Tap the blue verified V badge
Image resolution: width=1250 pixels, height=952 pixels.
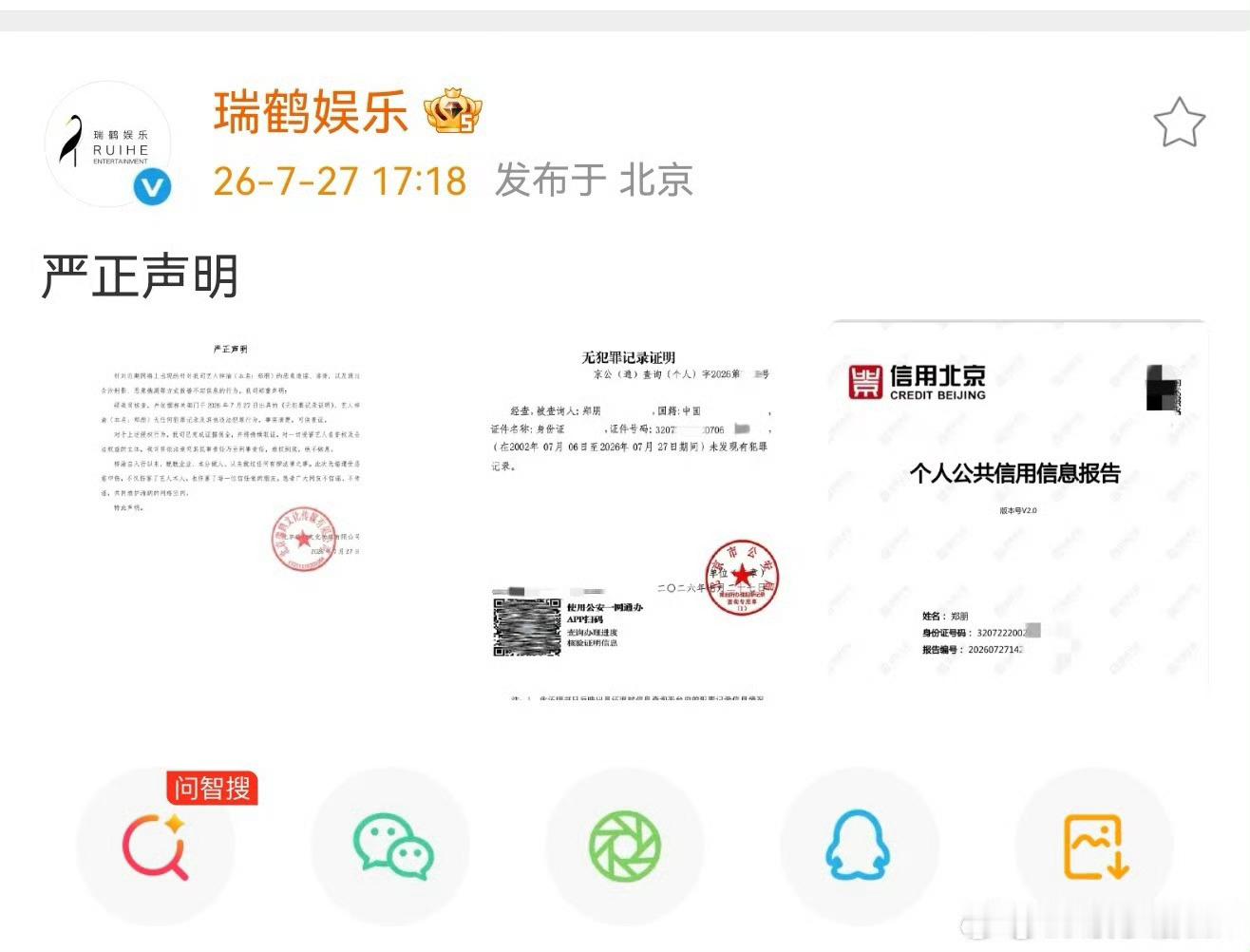pos(152,187)
